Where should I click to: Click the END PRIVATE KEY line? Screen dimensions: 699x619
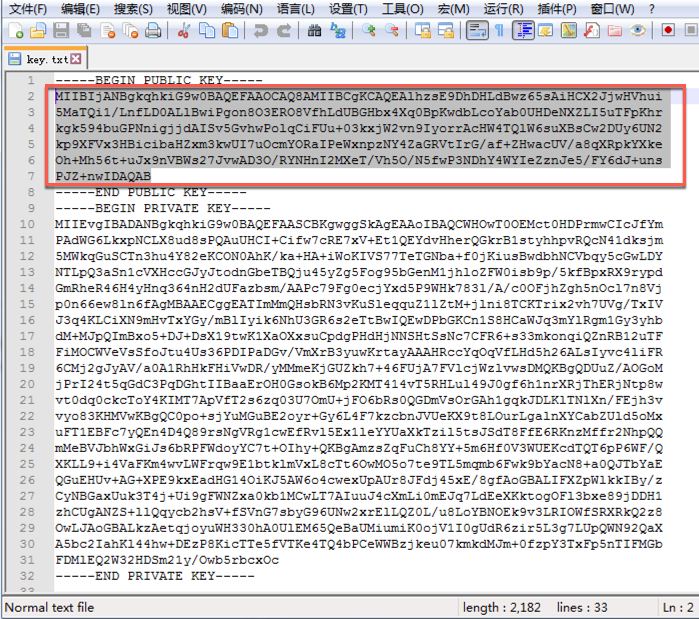click(155, 576)
